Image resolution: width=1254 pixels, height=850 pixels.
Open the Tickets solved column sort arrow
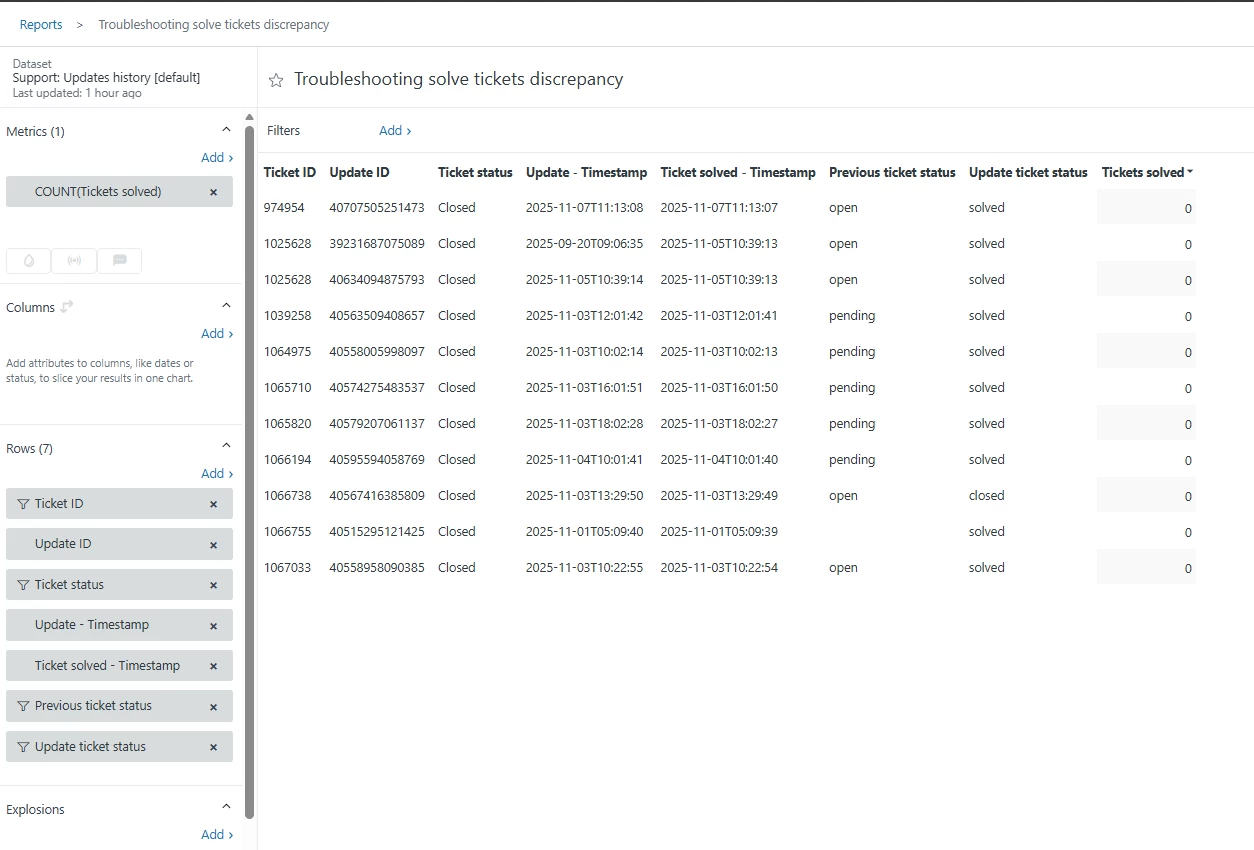1190,173
